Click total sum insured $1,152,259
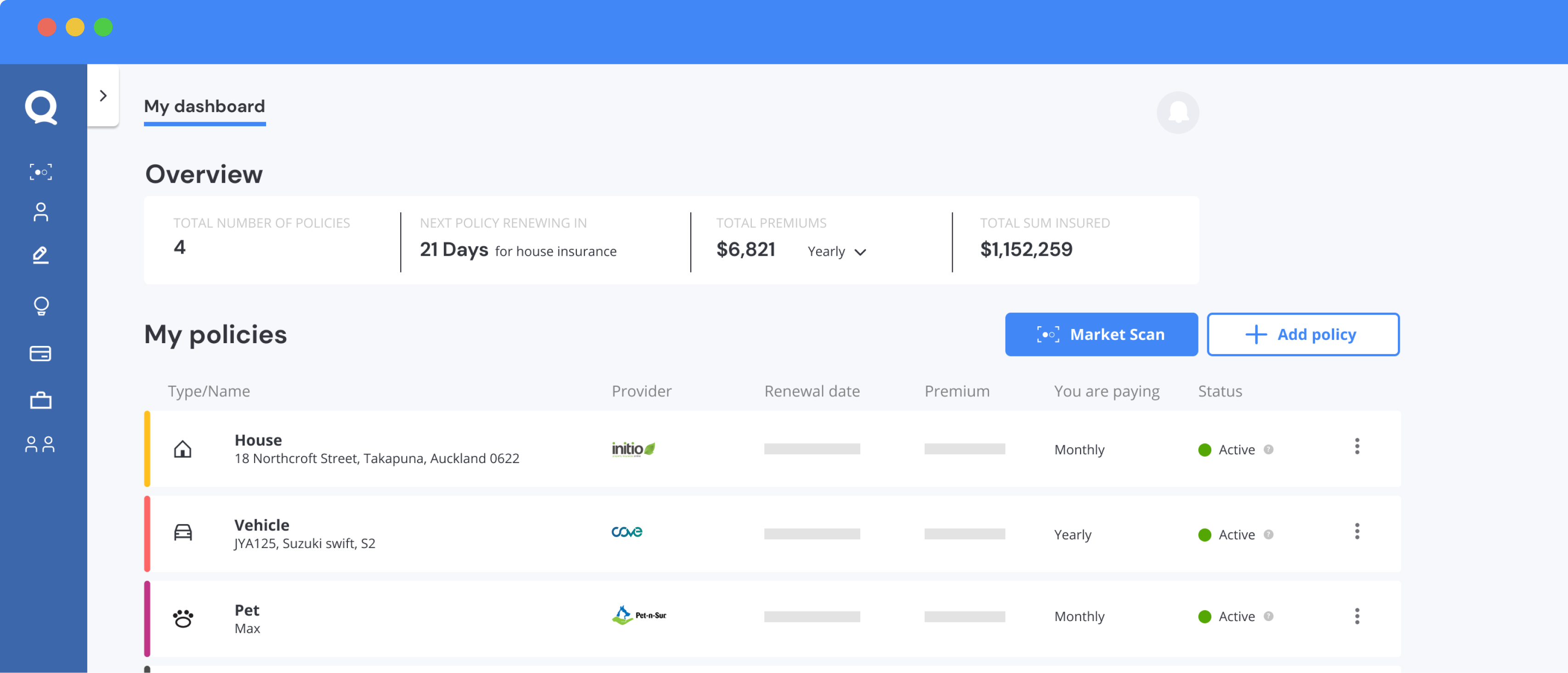 click(x=1026, y=249)
